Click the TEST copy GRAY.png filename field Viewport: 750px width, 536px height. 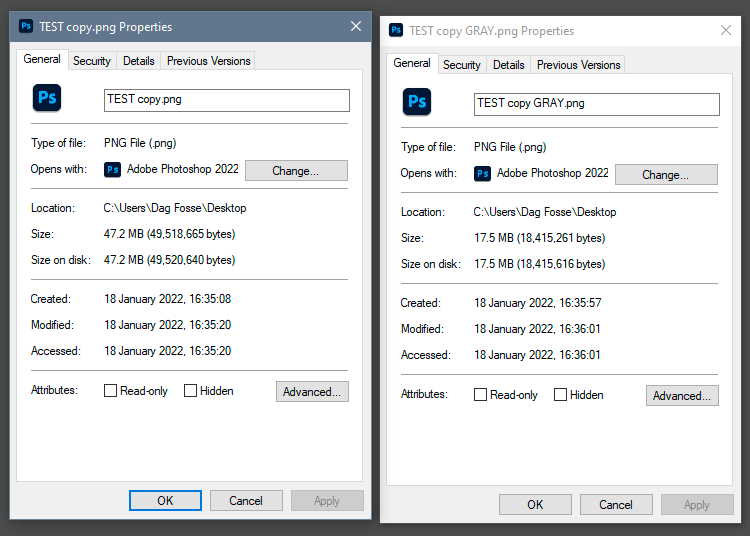point(597,104)
